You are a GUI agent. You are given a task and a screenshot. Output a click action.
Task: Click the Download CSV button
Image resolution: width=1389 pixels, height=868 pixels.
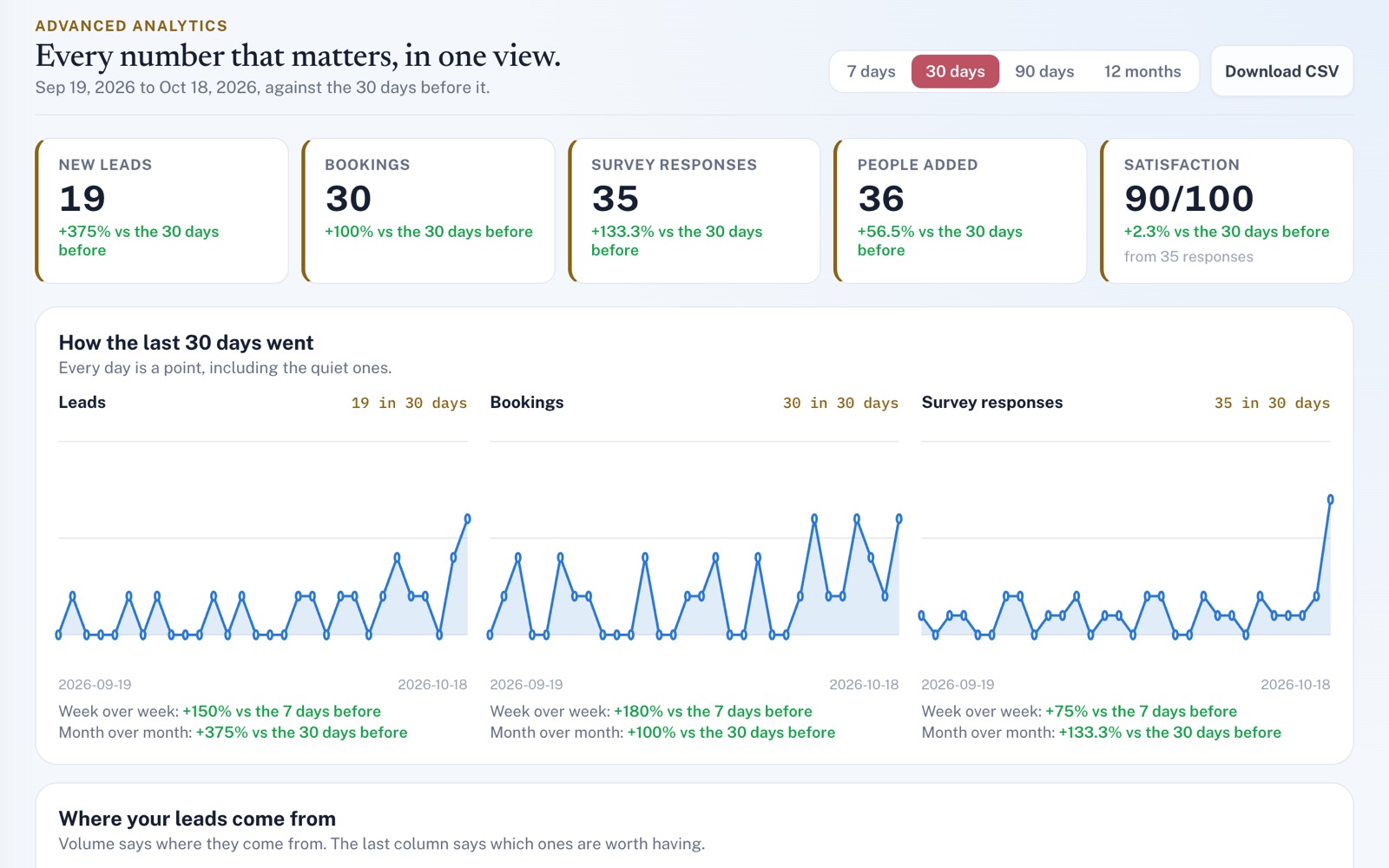pos(1281,71)
